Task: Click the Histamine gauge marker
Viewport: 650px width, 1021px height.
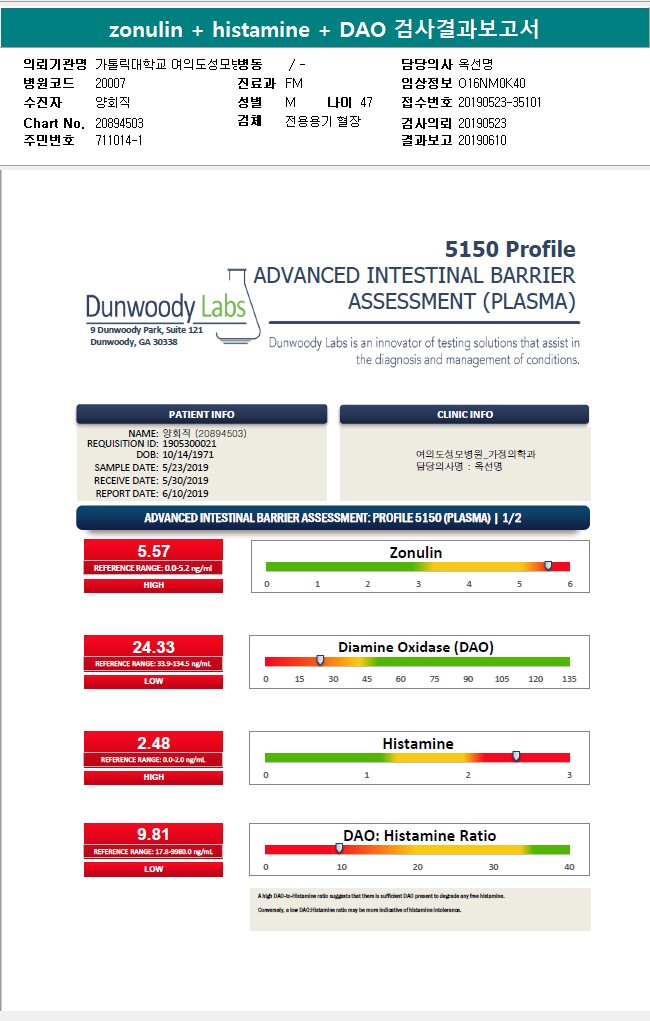Action: [516, 756]
